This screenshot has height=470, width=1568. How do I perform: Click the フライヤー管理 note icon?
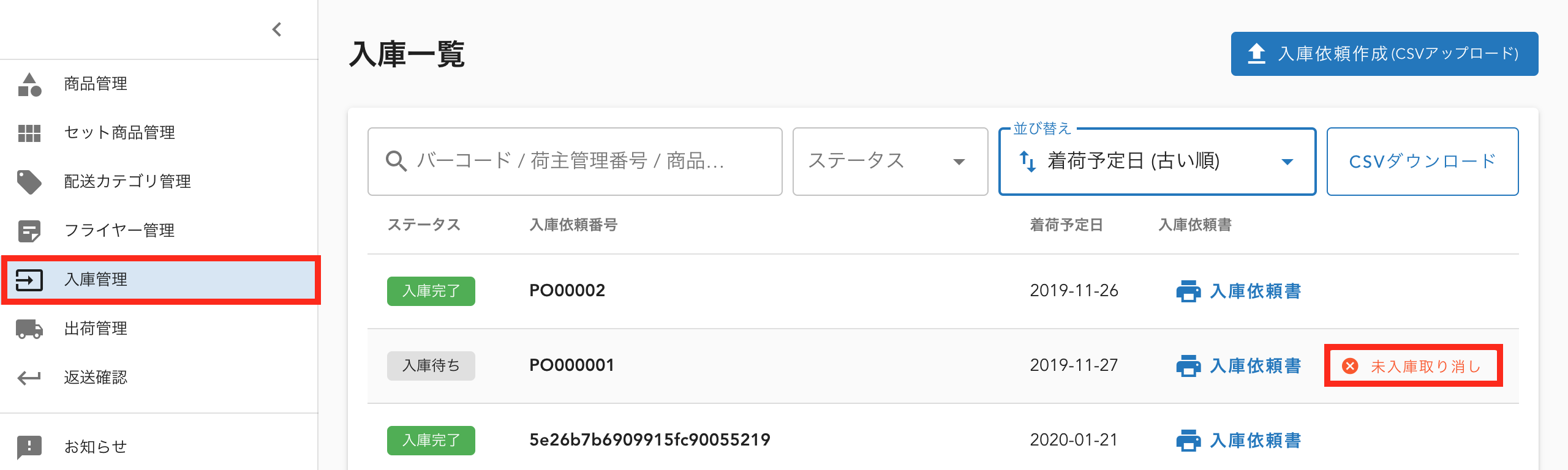tap(29, 231)
